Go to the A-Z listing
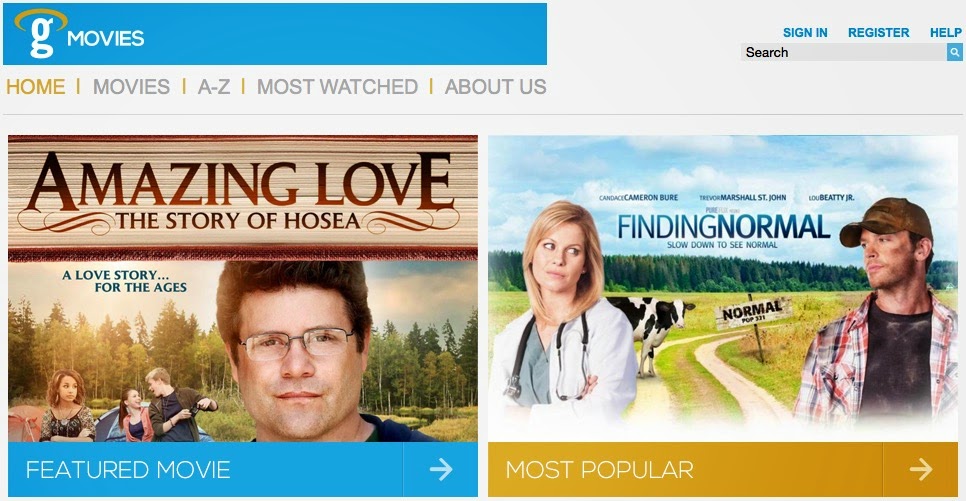 click(214, 87)
